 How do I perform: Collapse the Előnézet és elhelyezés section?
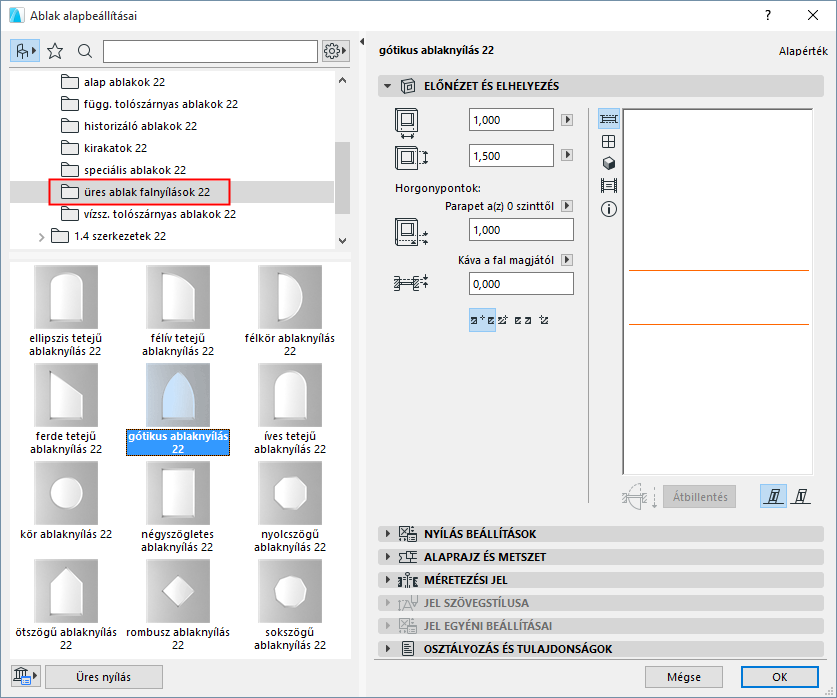coord(388,86)
